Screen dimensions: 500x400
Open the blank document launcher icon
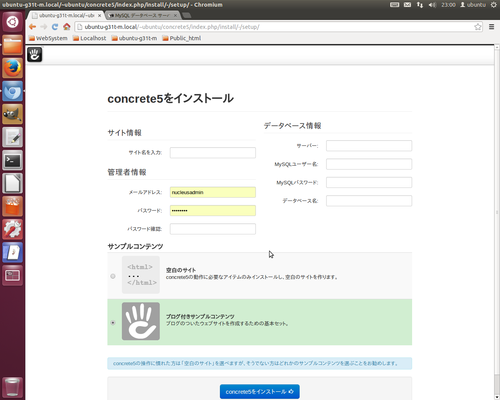click(13, 183)
